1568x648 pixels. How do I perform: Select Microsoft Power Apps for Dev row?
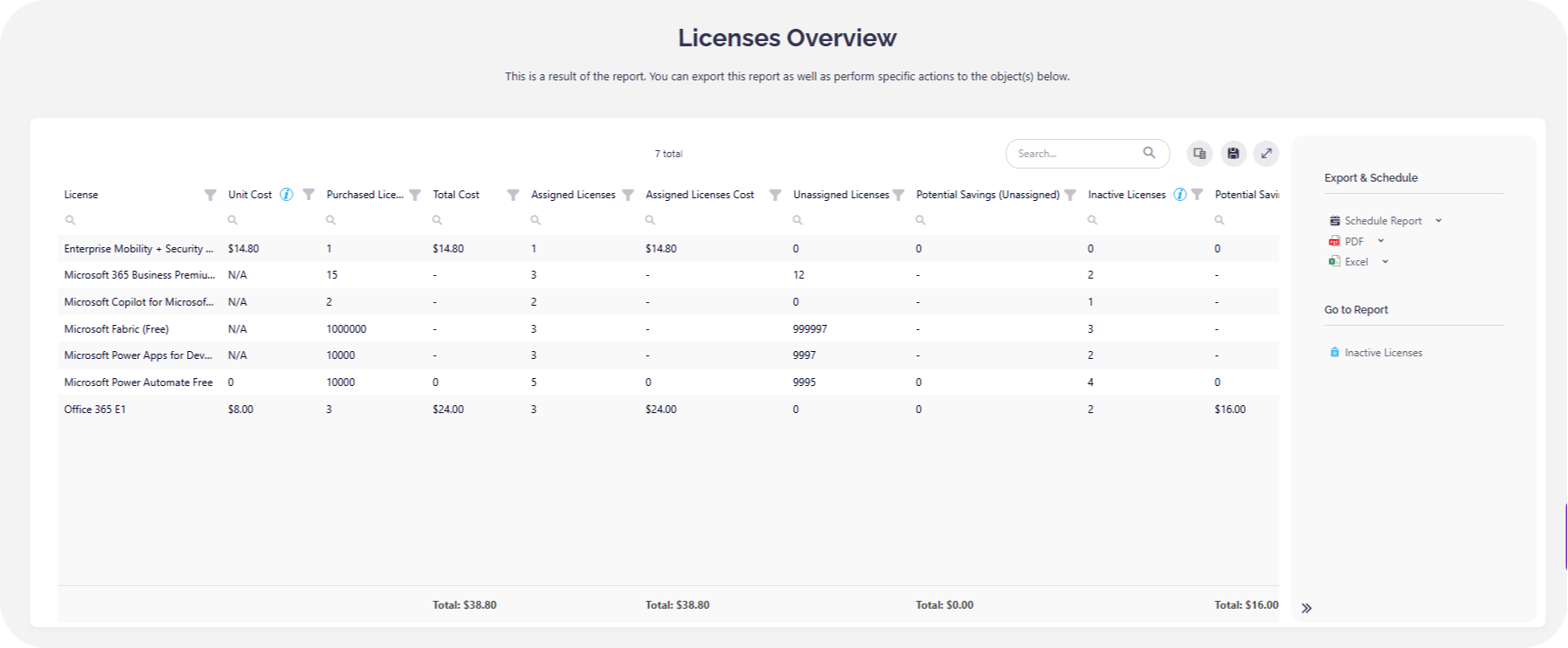[668, 355]
